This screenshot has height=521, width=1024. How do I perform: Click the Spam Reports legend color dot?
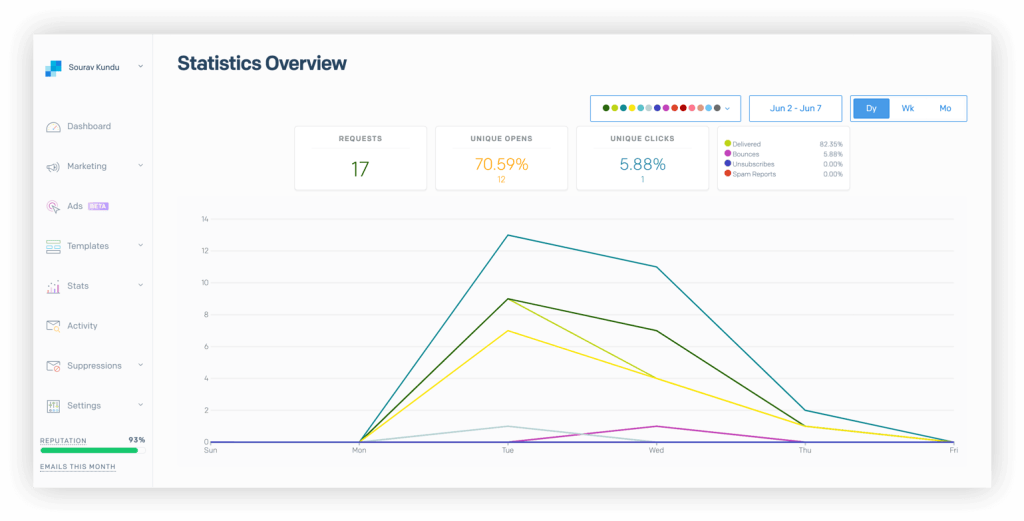[728, 173]
